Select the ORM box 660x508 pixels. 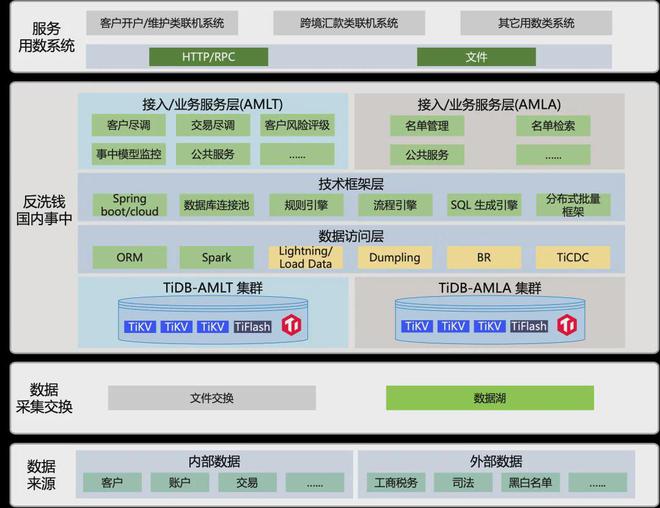tap(130, 257)
